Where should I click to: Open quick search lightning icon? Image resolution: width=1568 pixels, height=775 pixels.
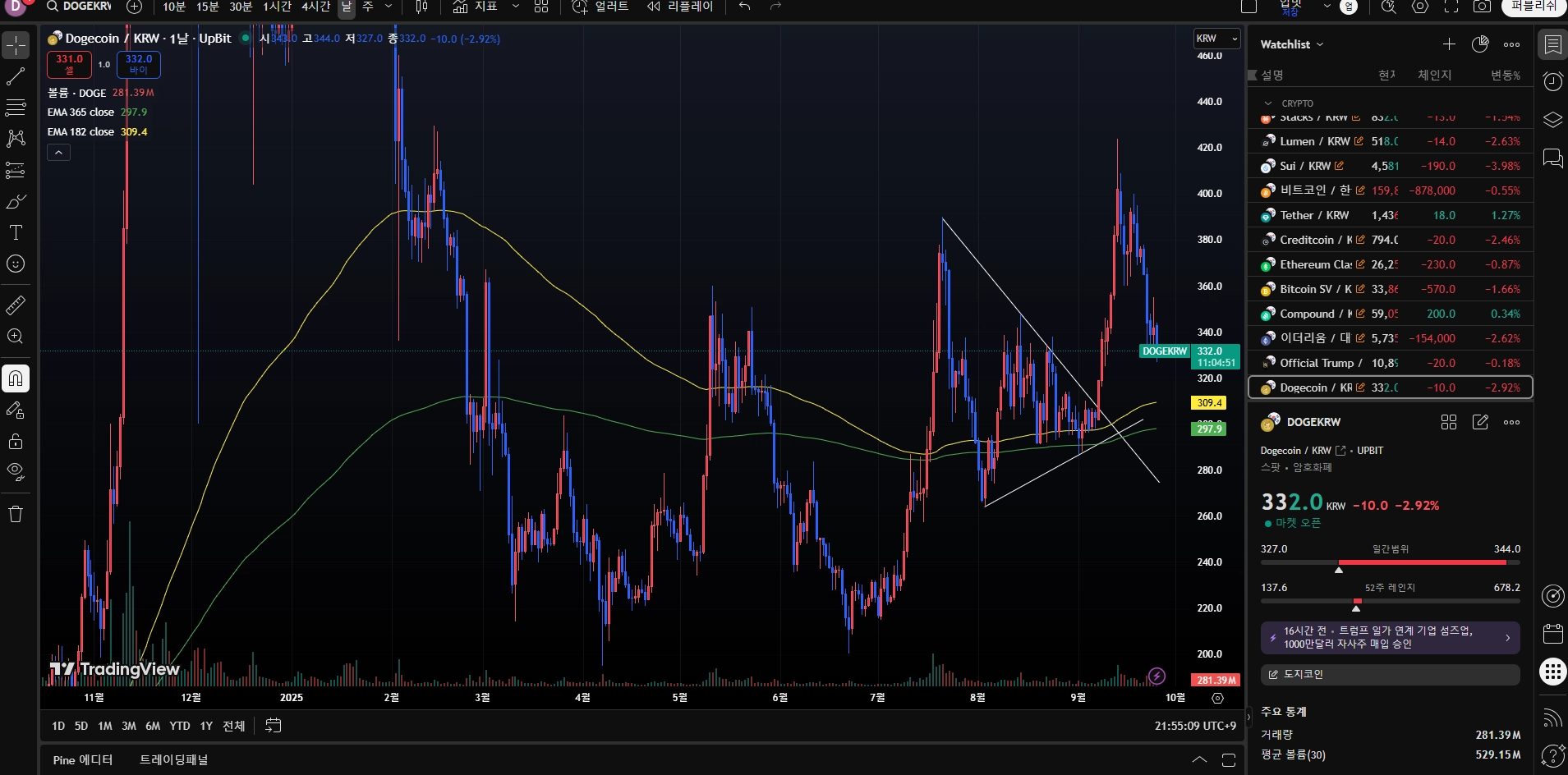click(x=1388, y=7)
